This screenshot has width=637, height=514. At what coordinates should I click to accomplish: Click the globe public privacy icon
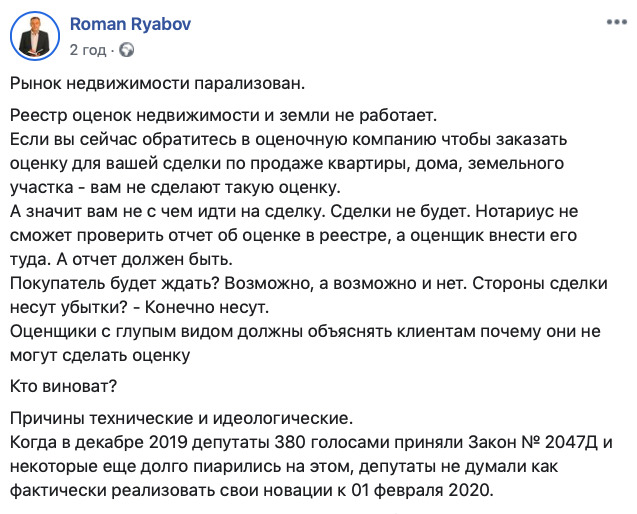pyautogui.click(x=127, y=50)
